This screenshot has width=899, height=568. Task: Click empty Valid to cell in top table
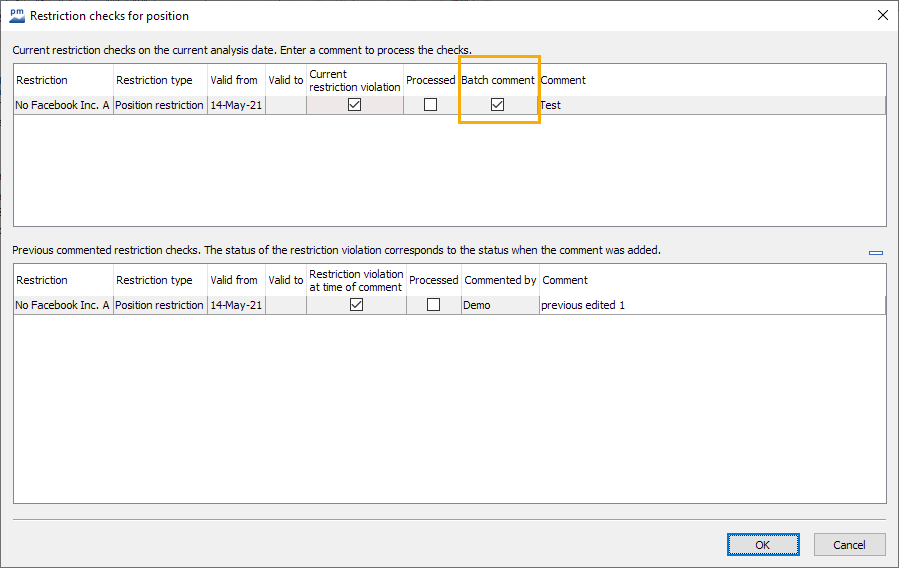pyautogui.click(x=285, y=105)
